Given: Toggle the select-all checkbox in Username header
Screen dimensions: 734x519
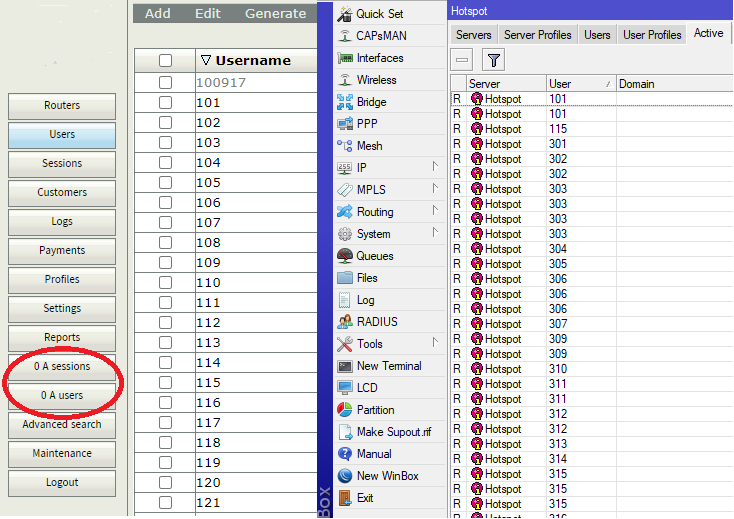Looking at the screenshot, I should [165, 60].
